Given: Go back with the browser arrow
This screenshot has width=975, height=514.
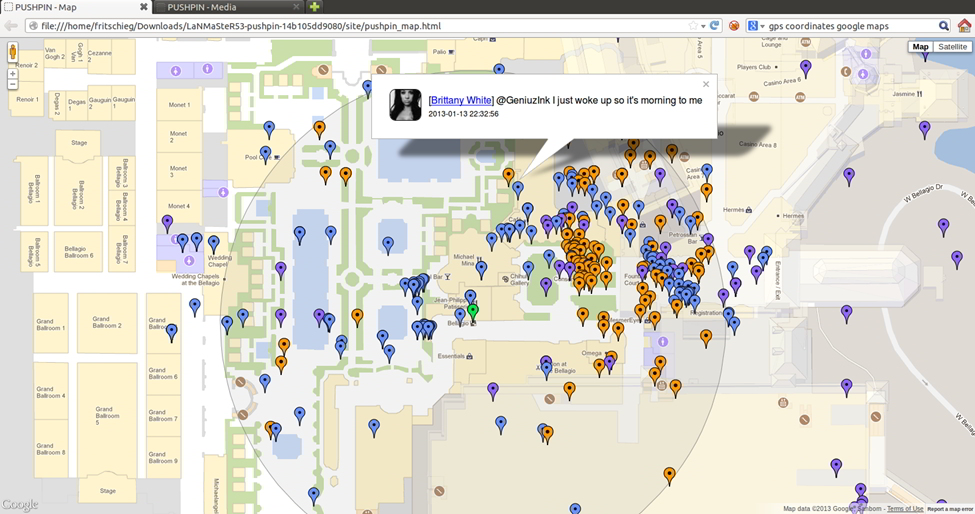Looking at the screenshot, I should tap(11, 26).
